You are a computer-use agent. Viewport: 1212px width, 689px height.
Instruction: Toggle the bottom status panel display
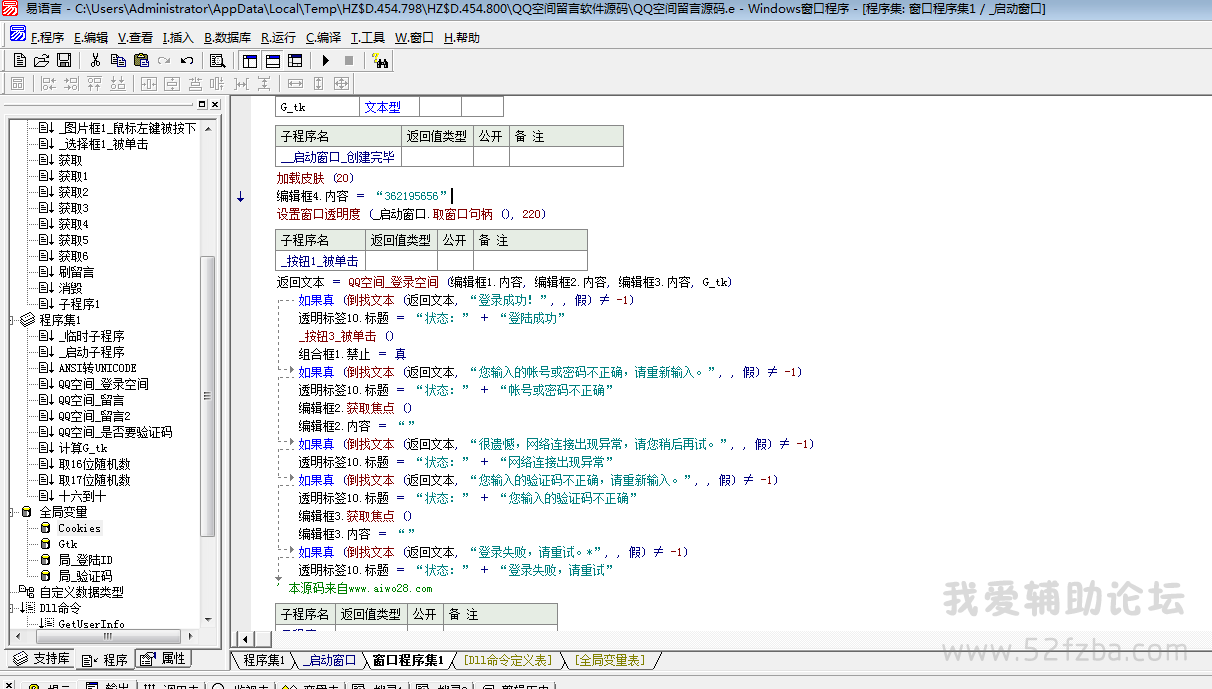tap(272, 60)
